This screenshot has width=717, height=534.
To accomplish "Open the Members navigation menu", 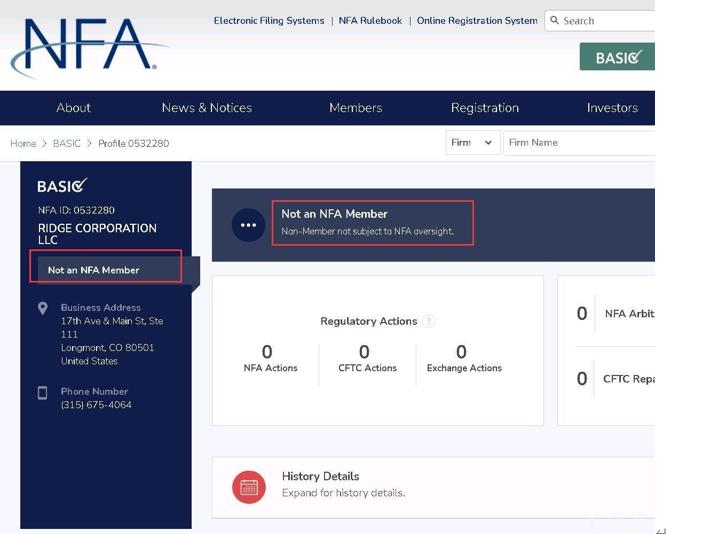I will tap(355, 108).
